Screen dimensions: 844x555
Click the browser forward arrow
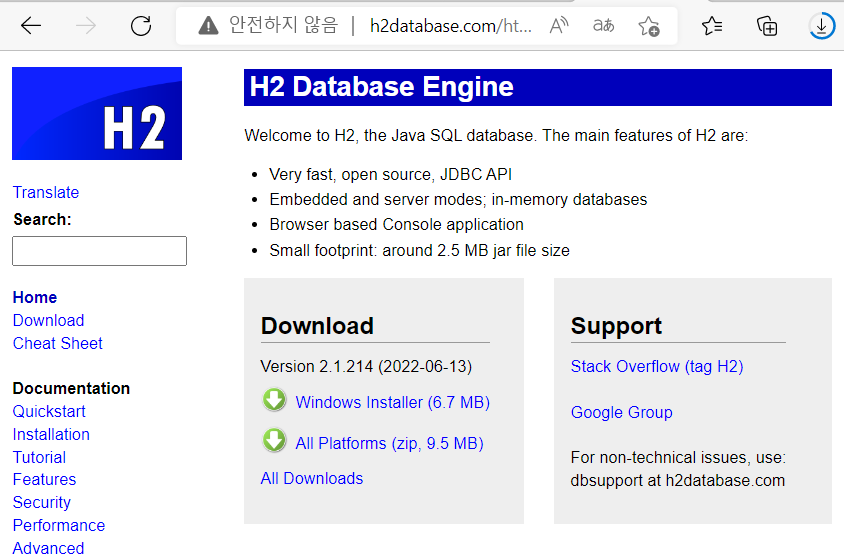pyautogui.click(x=86, y=25)
